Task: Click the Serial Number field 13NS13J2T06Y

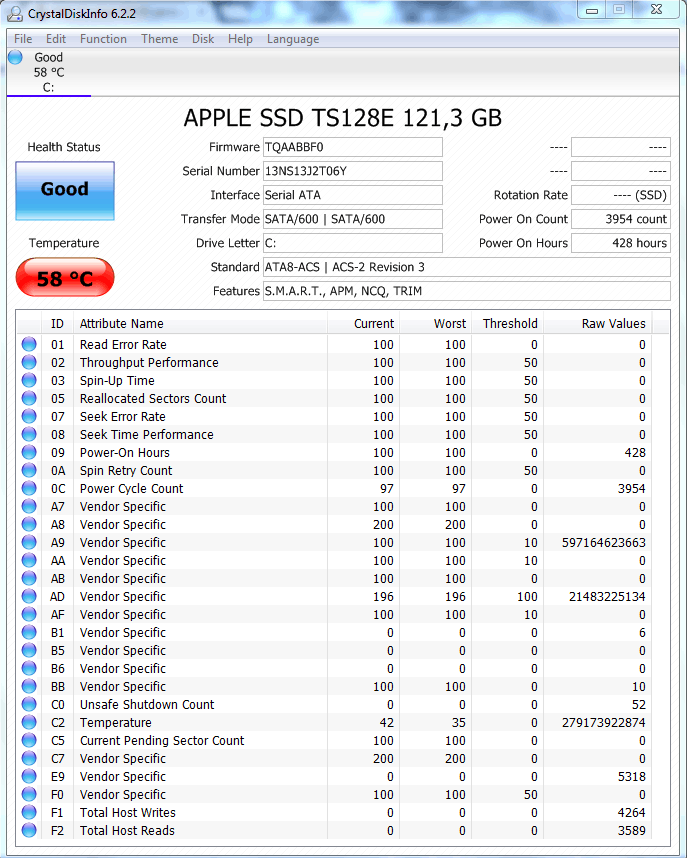Action: click(x=353, y=171)
